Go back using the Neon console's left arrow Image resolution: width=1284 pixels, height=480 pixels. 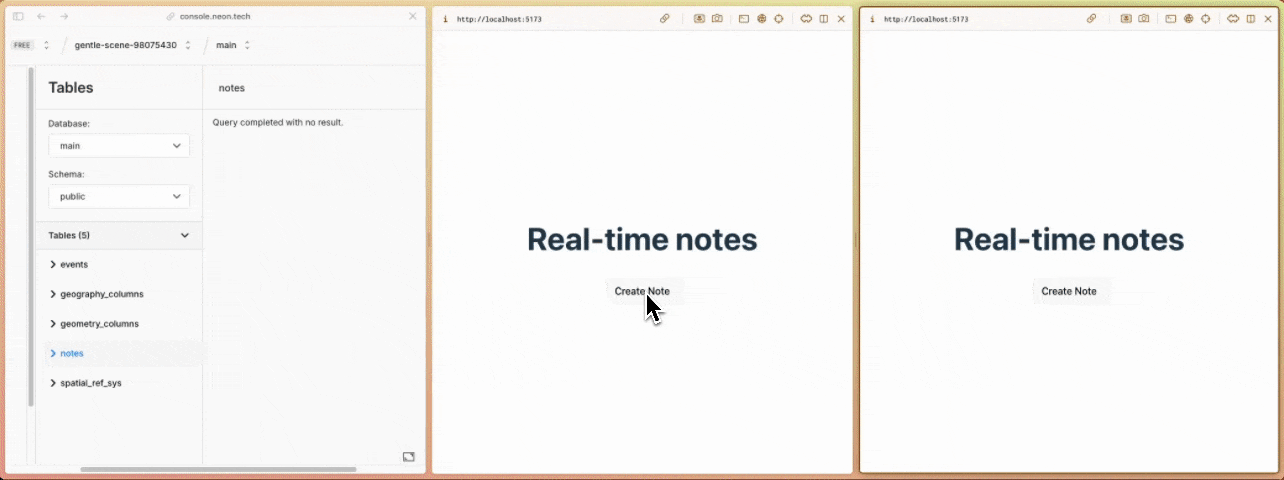(x=41, y=17)
